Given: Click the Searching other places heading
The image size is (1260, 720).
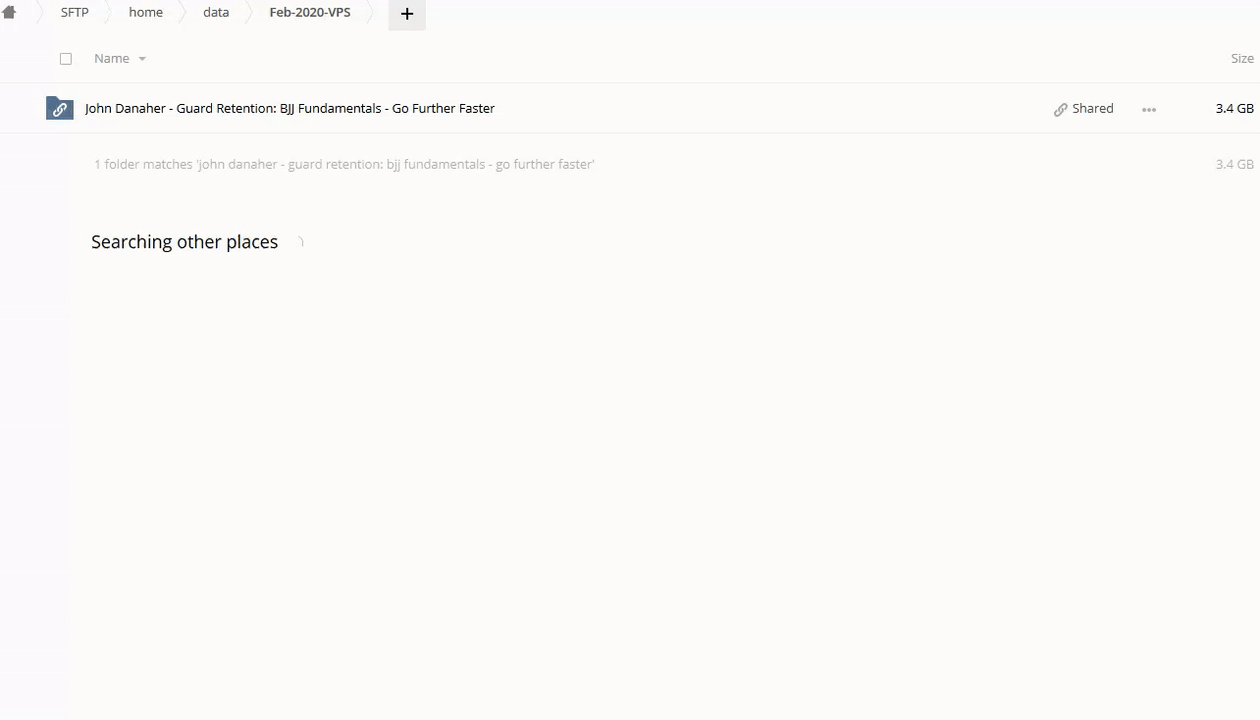Looking at the screenshot, I should 185,242.
